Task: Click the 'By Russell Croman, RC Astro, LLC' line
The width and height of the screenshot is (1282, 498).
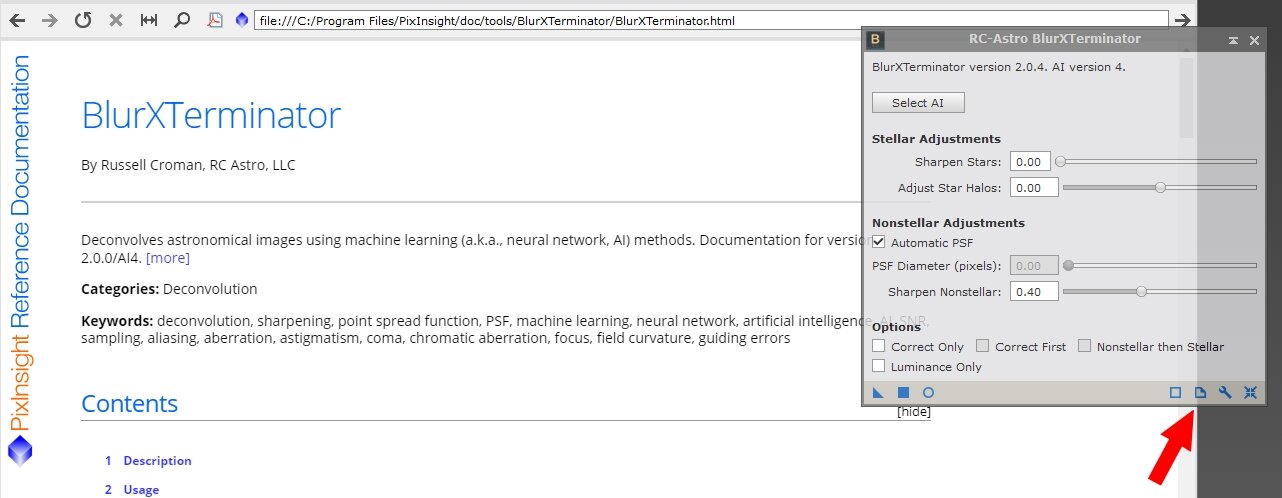Action: [x=188, y=165]
